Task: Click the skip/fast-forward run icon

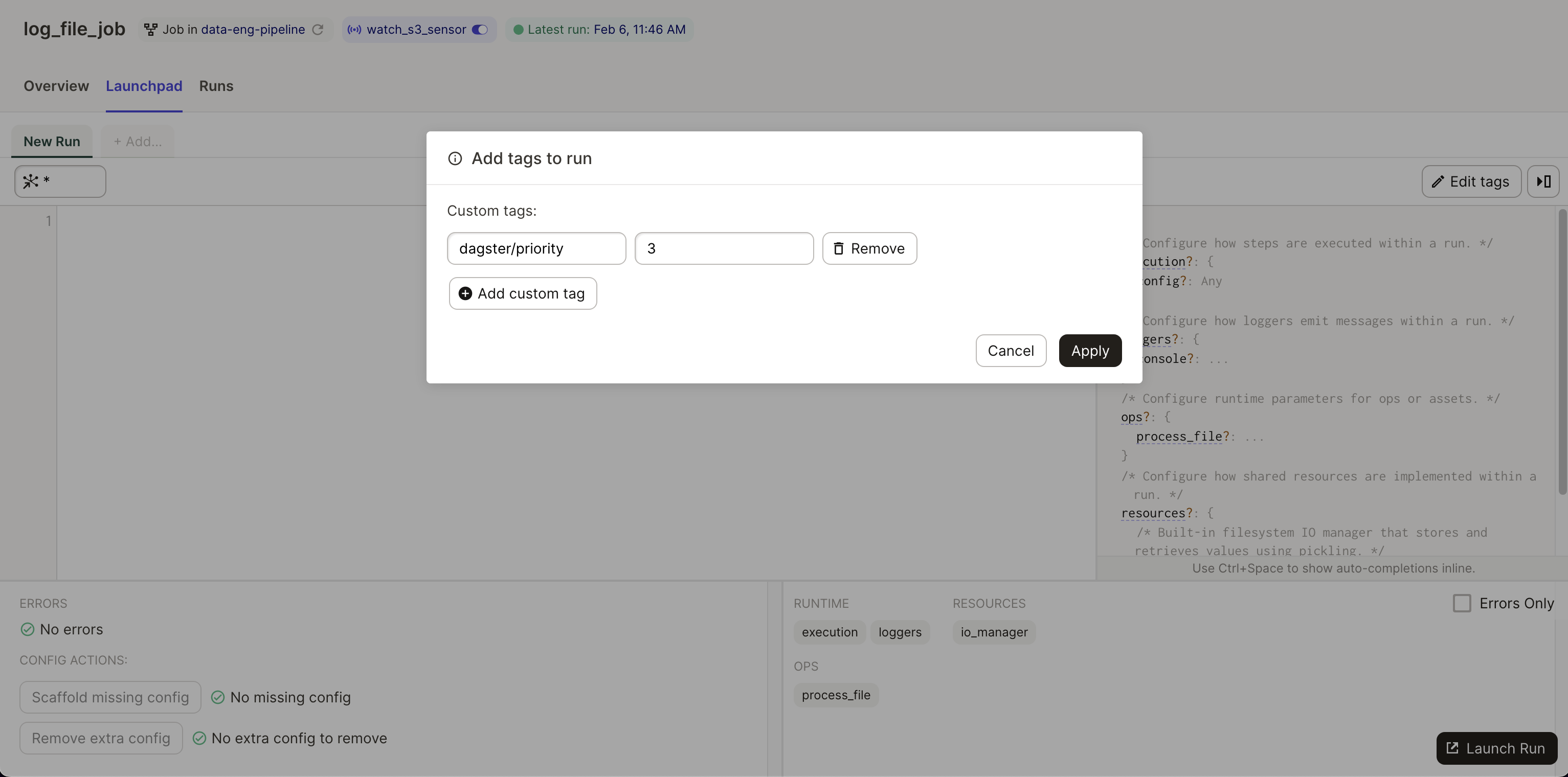Action: pos(1543,181)
